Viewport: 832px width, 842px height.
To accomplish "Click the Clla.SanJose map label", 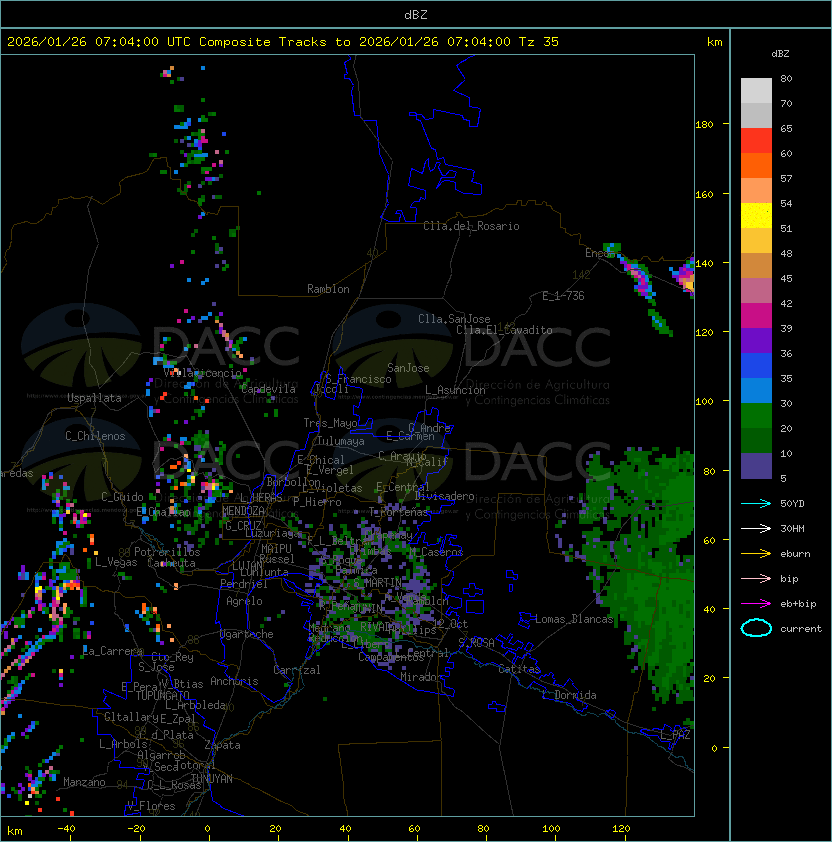I will [454, 319].
